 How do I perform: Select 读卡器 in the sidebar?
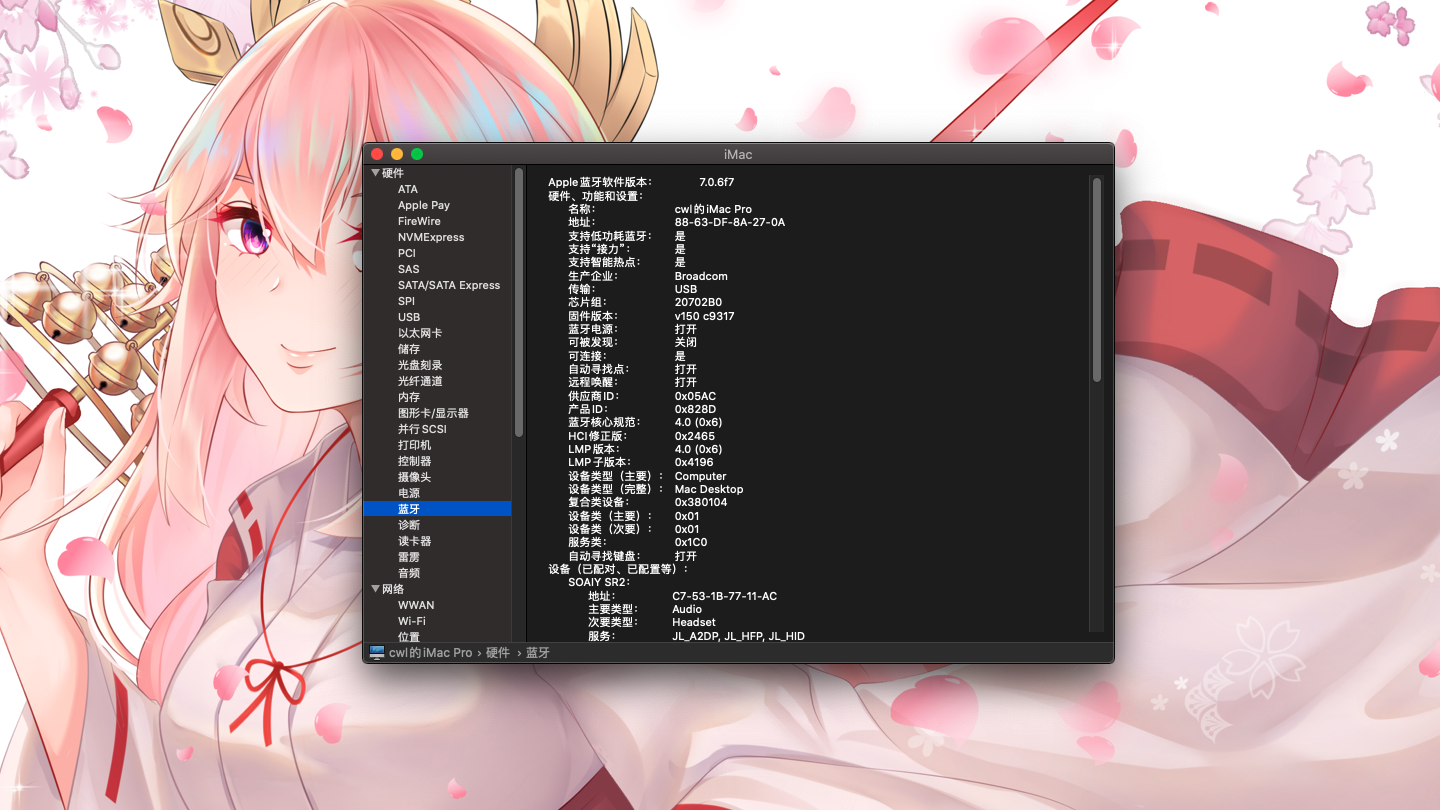tap(415, 541)
